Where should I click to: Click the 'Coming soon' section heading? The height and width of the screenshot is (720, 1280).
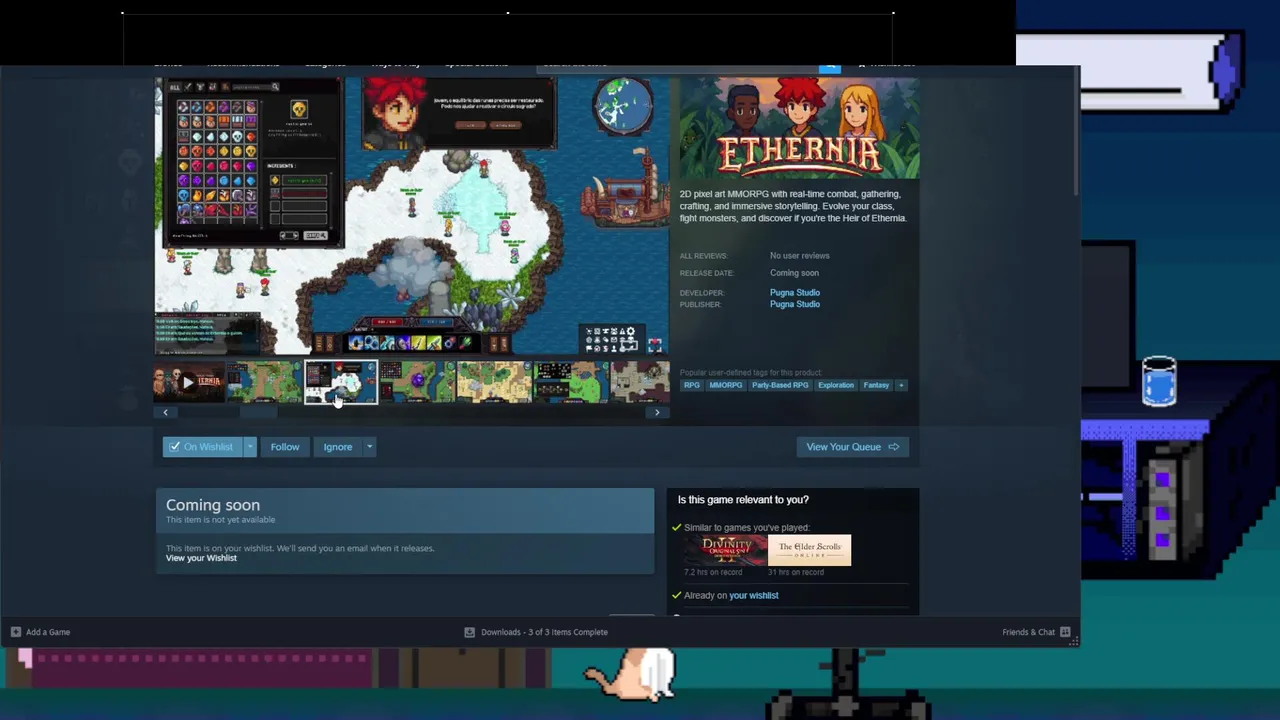213,505
